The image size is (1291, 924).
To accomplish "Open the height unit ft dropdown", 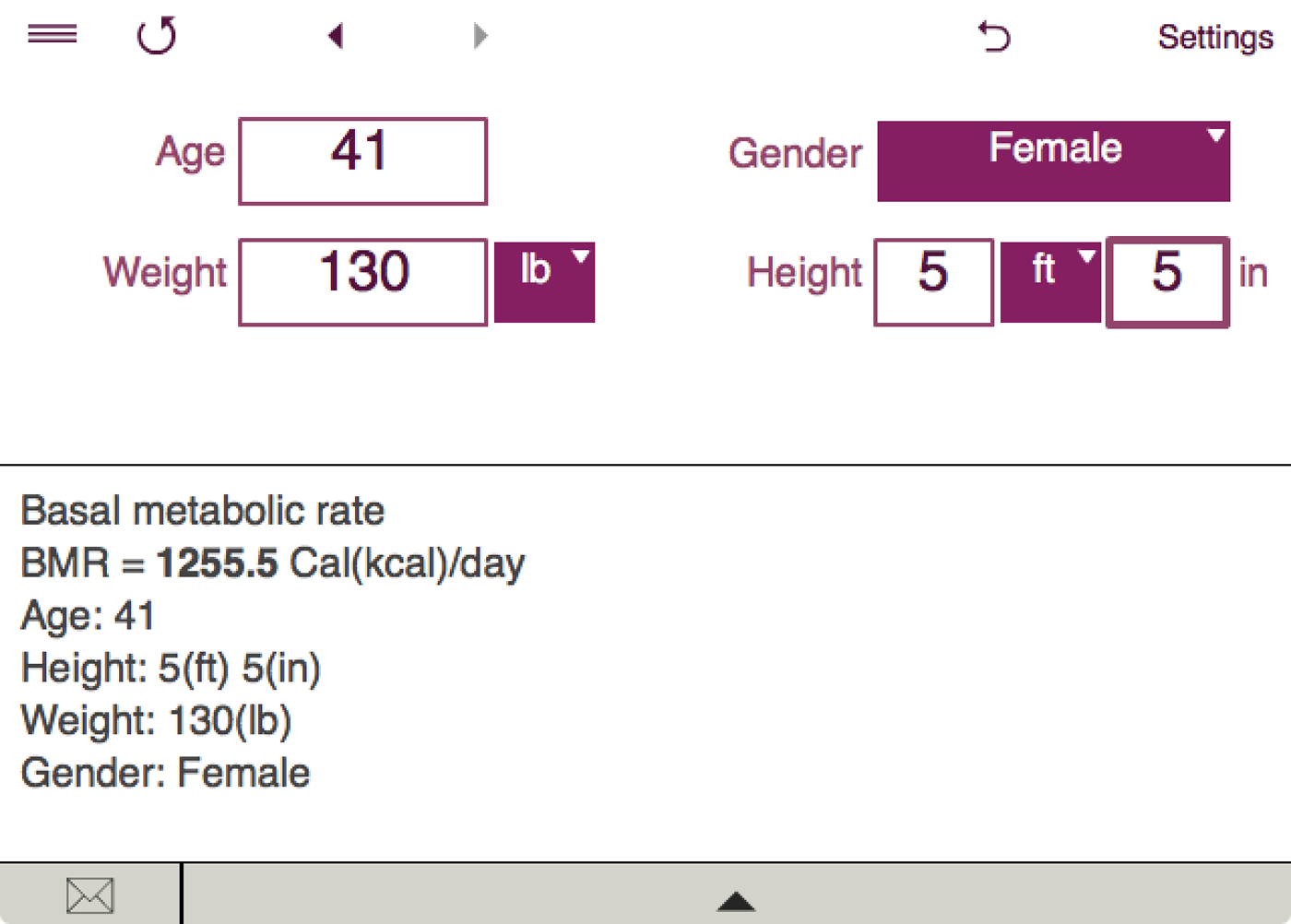I will pos(1049,281).
